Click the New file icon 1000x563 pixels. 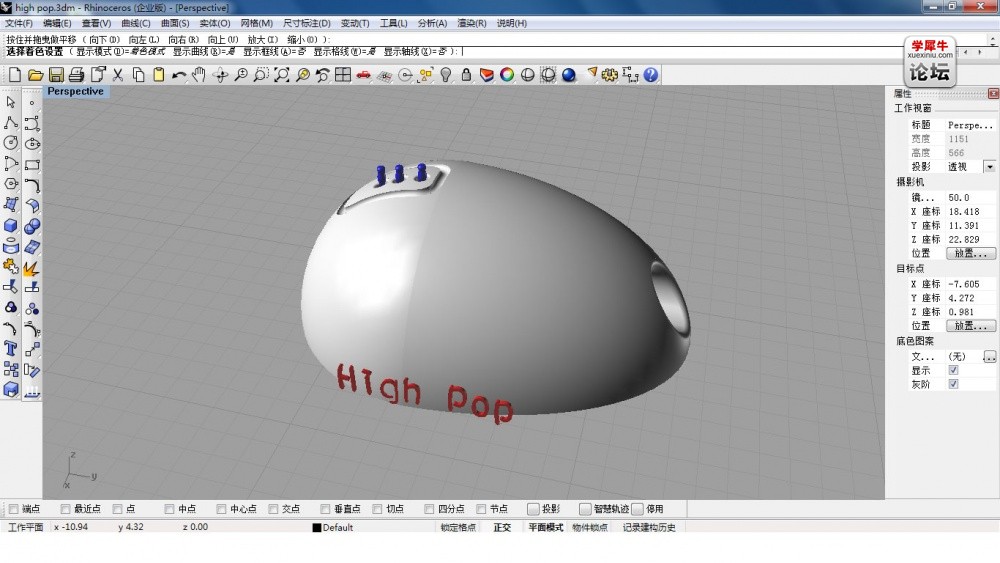tap(14, 75)
